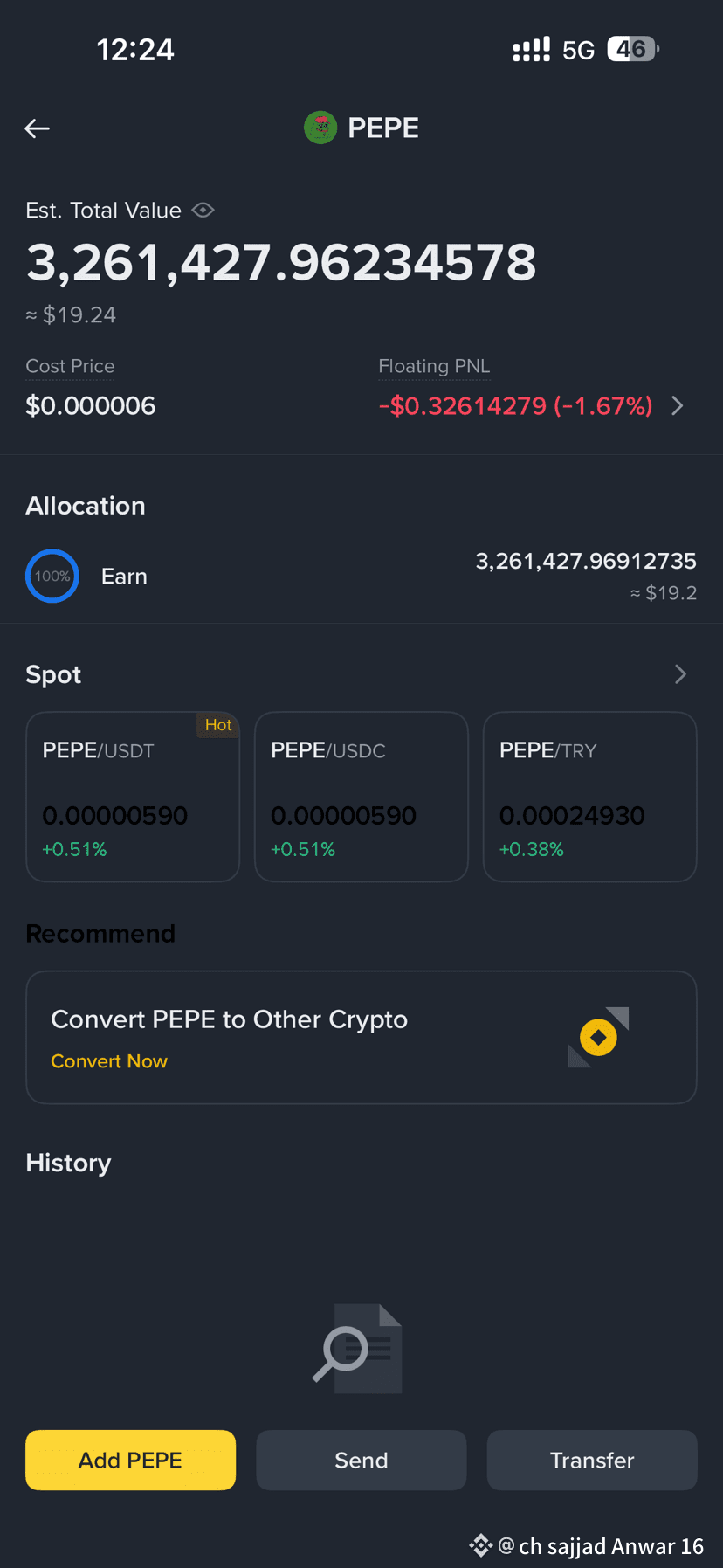Open Spot markets list chevron
This screenshot has height=1568, width=723.
pyautogui.click(x=681, y=673)
